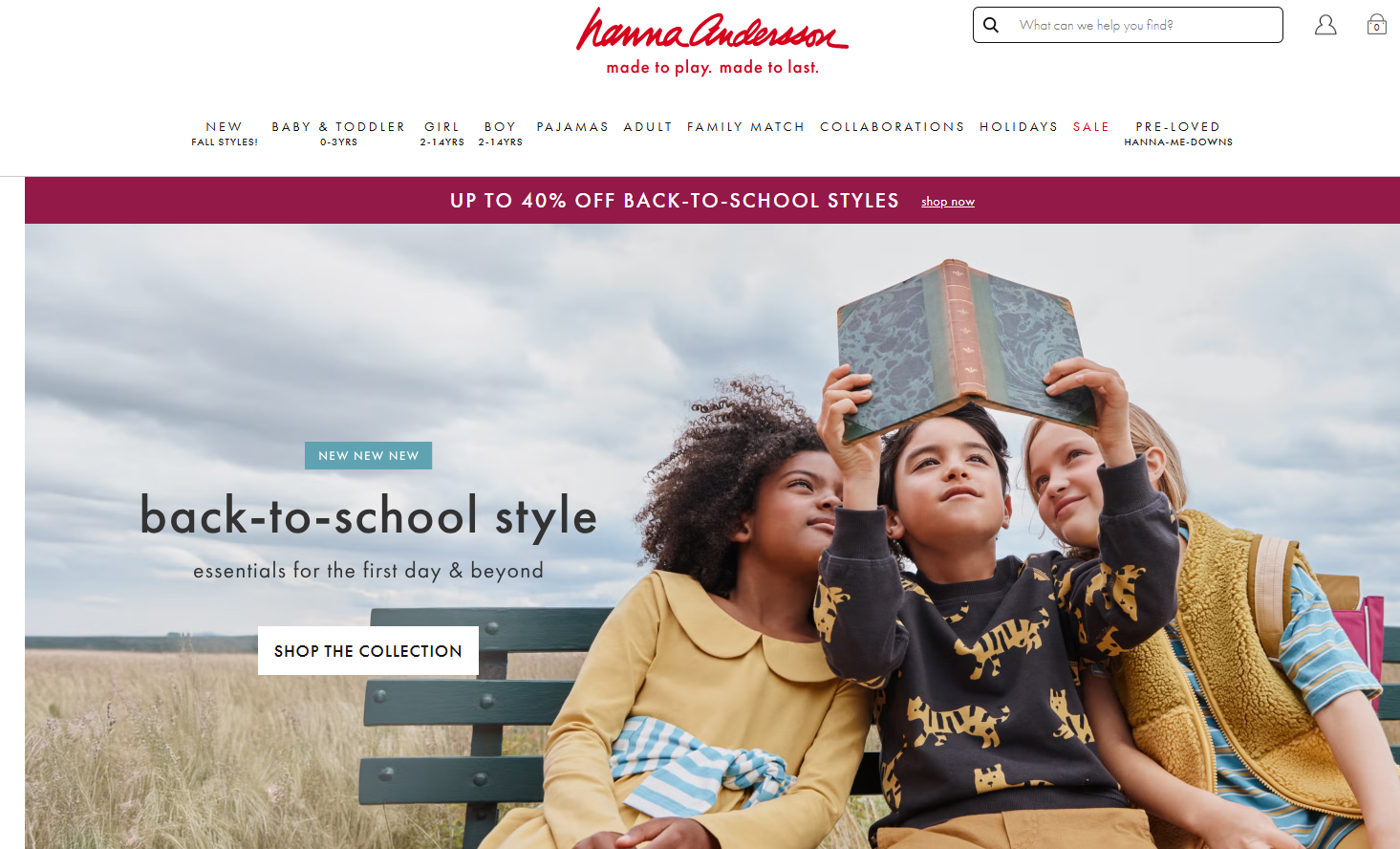The image size is (1400, 849).
Task: Open the New Fall Styles menu
Action: [225, 134]
